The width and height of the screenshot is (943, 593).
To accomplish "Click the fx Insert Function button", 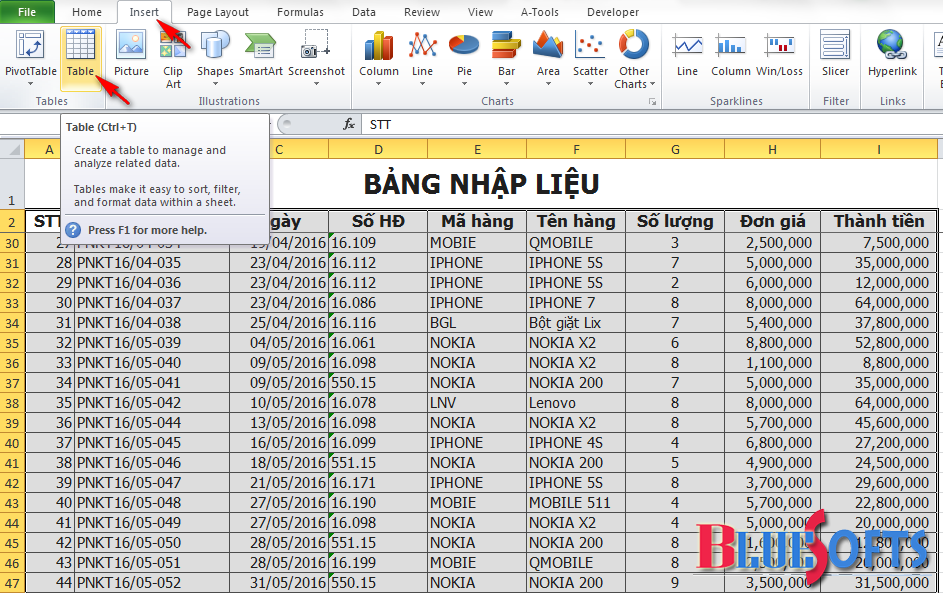I will [x=348, y=124].
